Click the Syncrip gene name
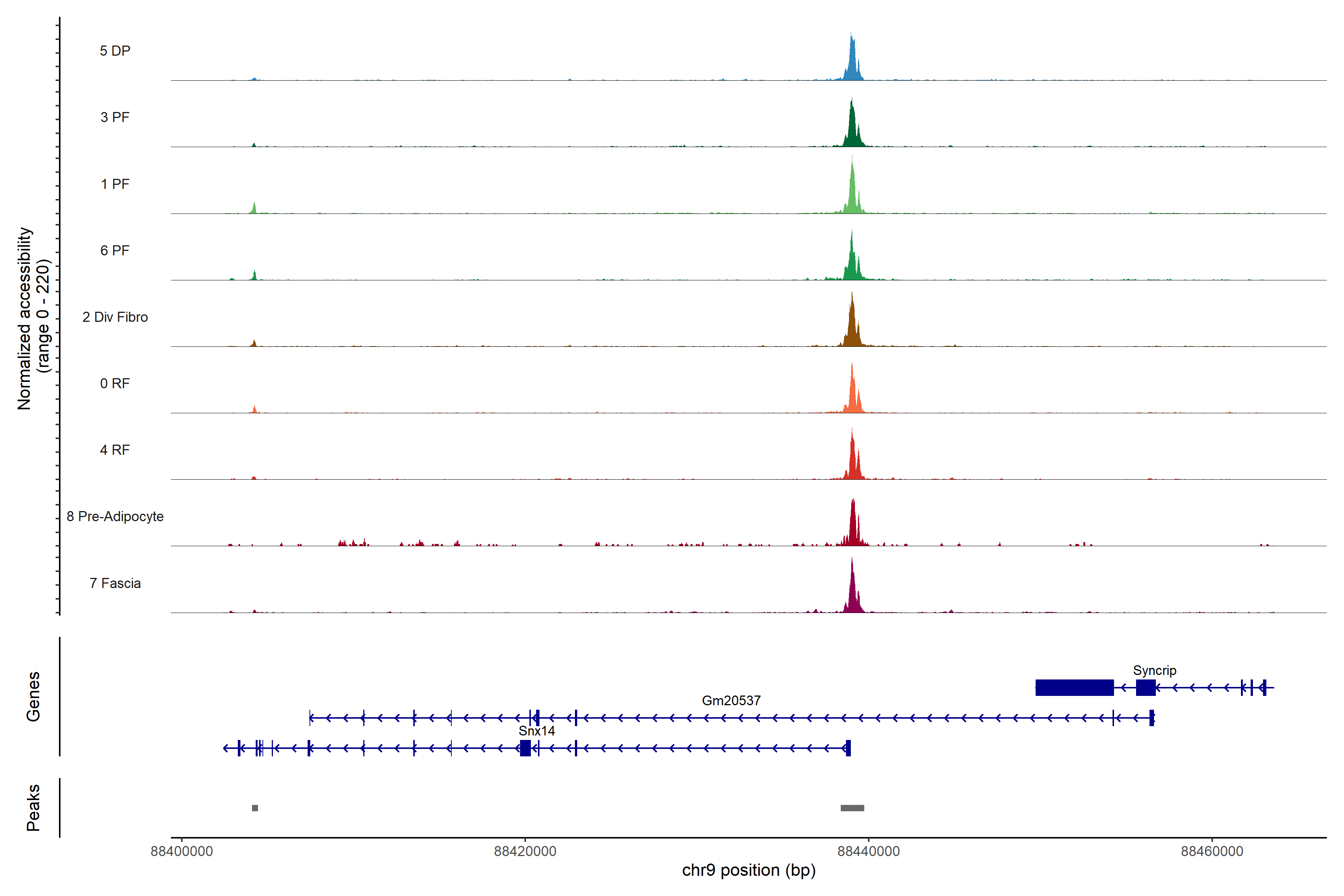Image resolution: width=1344 pixels, height=896 pixels. click(x=1154, y=670)
